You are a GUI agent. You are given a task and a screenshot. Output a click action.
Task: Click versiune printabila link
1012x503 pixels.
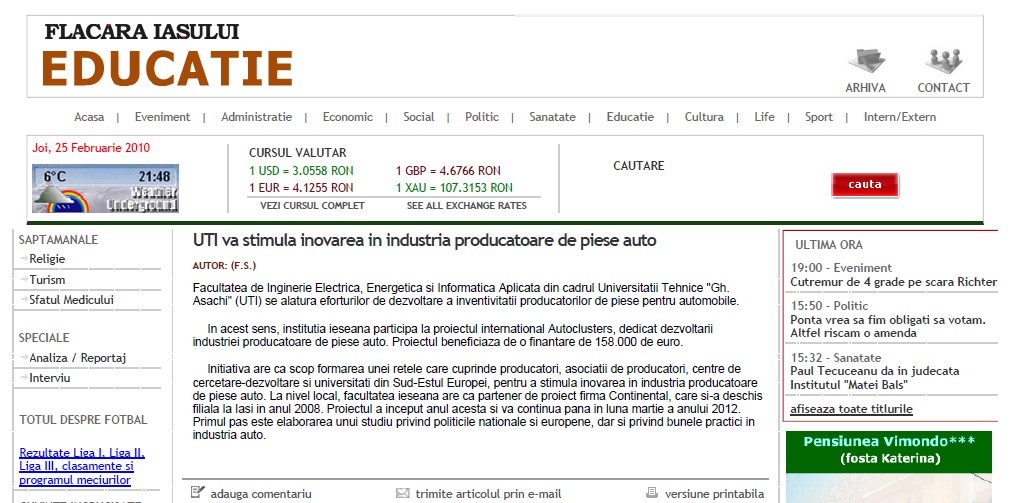(x=714, y=494)
